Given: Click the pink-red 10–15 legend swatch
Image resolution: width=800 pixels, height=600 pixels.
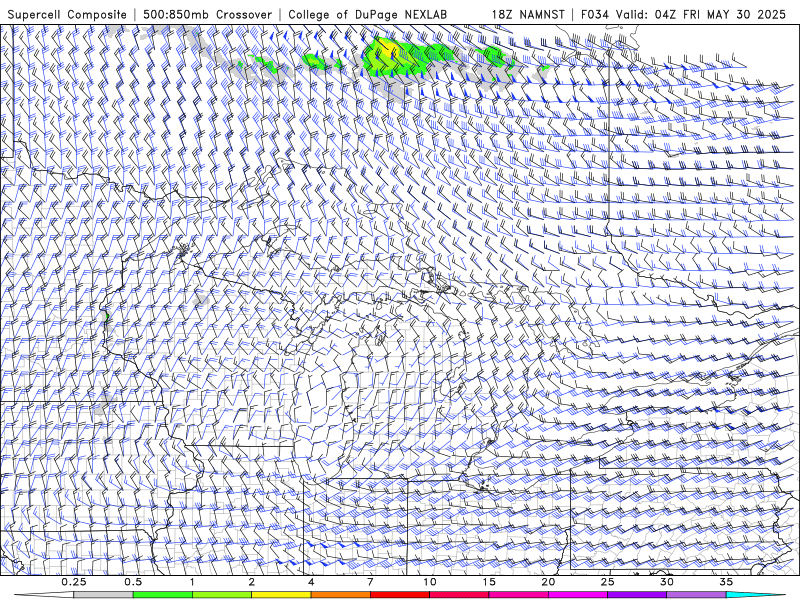Looking at the screenshot, I should [459, 595].
